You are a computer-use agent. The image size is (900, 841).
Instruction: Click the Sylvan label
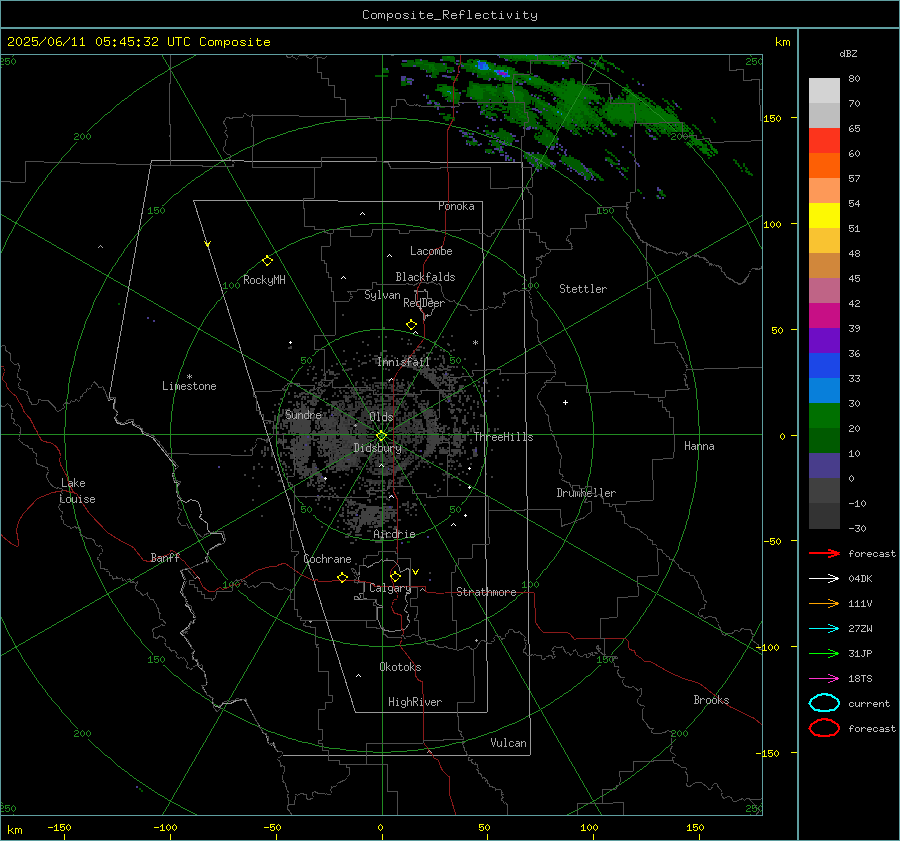point(382,295)
